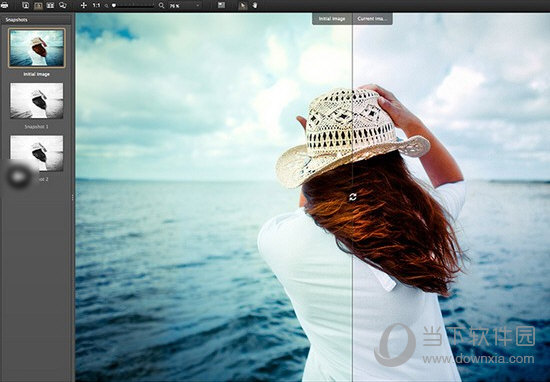
Task: Select the hand pan tool
Action: click(254, 5)
